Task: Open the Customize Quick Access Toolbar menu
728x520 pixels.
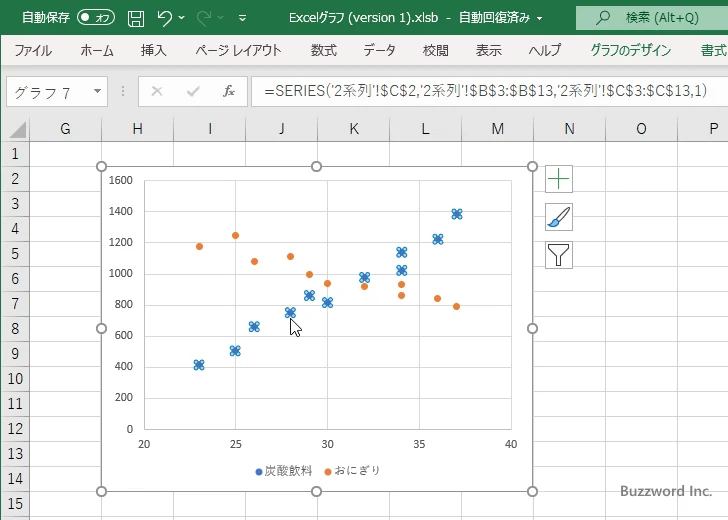Action: [242, 18]
